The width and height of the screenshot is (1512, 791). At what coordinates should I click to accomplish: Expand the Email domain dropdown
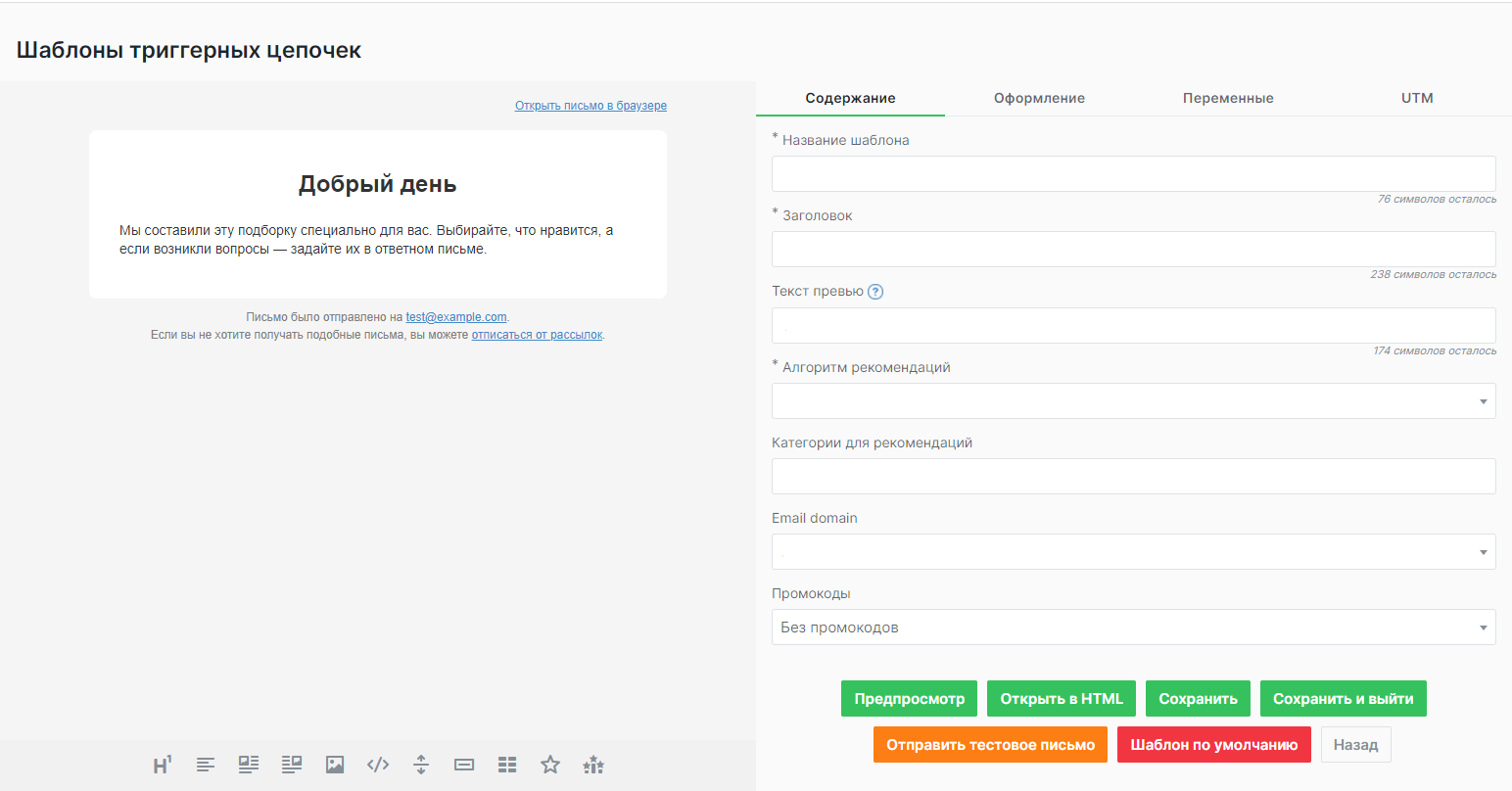1133,551
